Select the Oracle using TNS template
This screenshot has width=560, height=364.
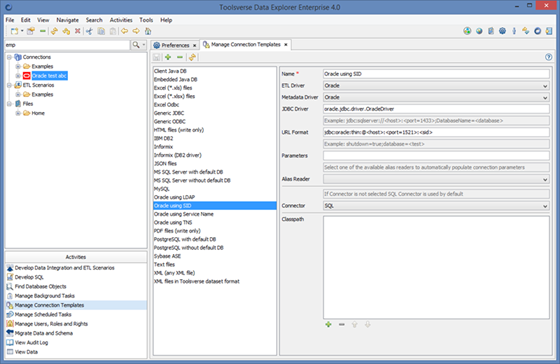pos(215,223)
